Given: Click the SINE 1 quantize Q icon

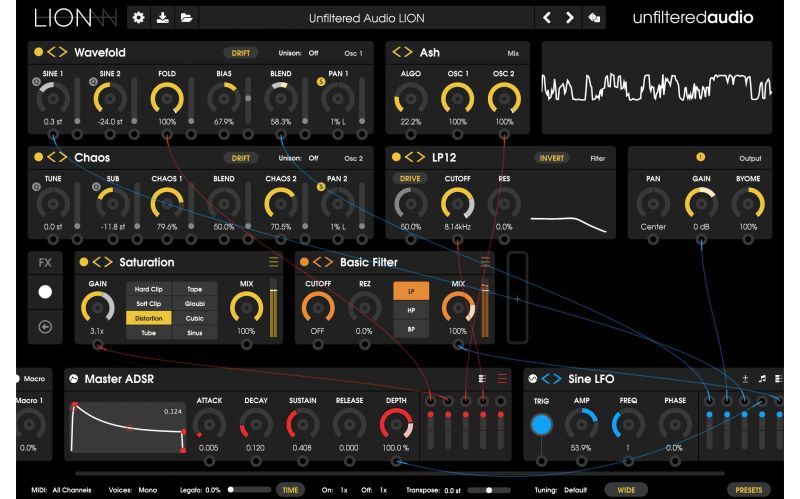Looking at the screenshot, I should point(36,82).
